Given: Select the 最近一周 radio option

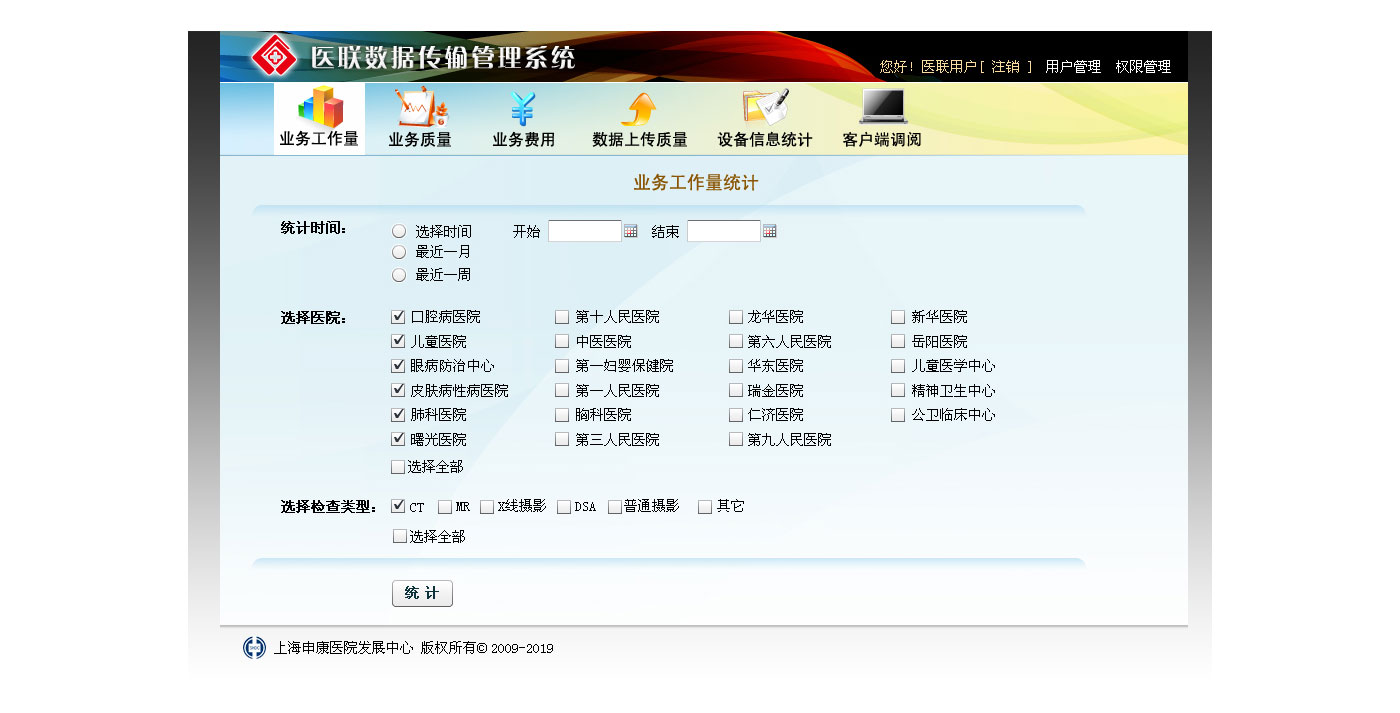Looking at the screenshot, I should [399, 275].
